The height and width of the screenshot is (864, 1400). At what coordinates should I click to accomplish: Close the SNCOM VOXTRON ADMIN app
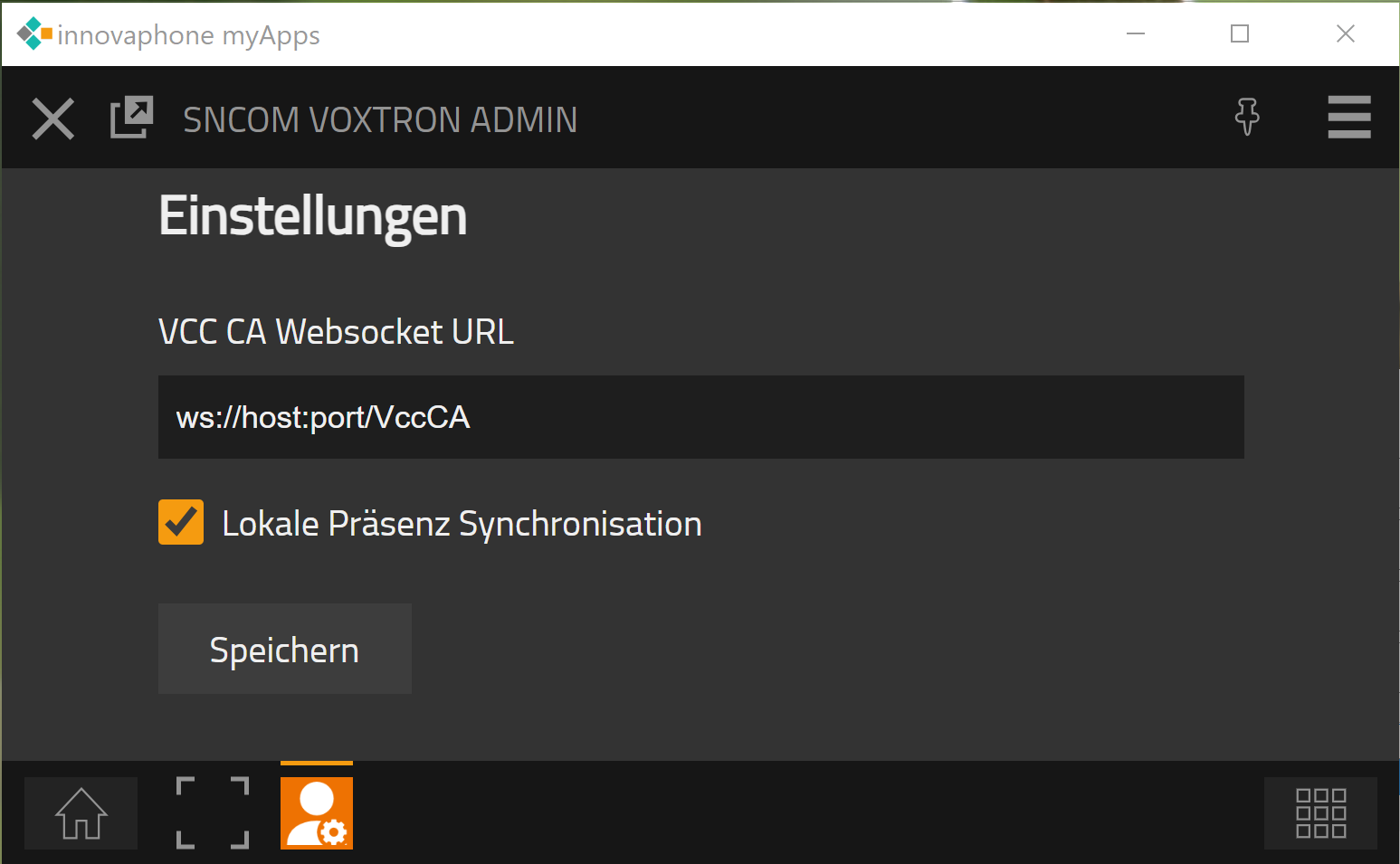[53, 119]
